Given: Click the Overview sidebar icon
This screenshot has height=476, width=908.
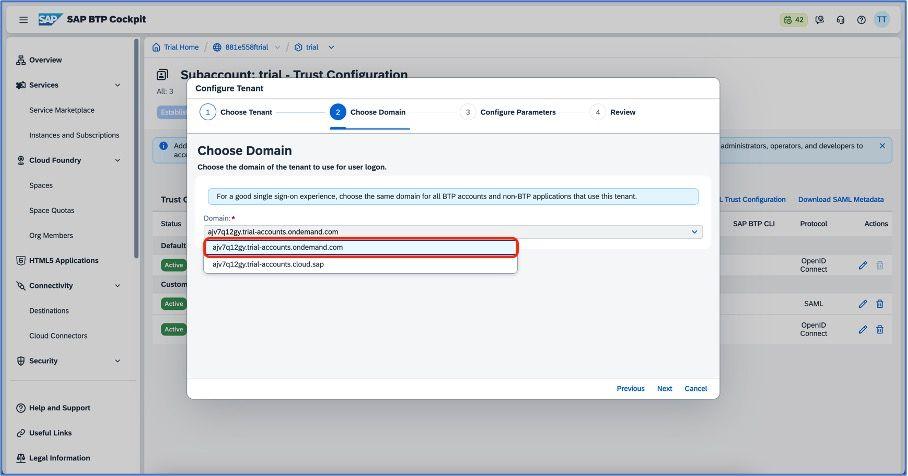Looking at the screenshot, I should pos(21,60).
